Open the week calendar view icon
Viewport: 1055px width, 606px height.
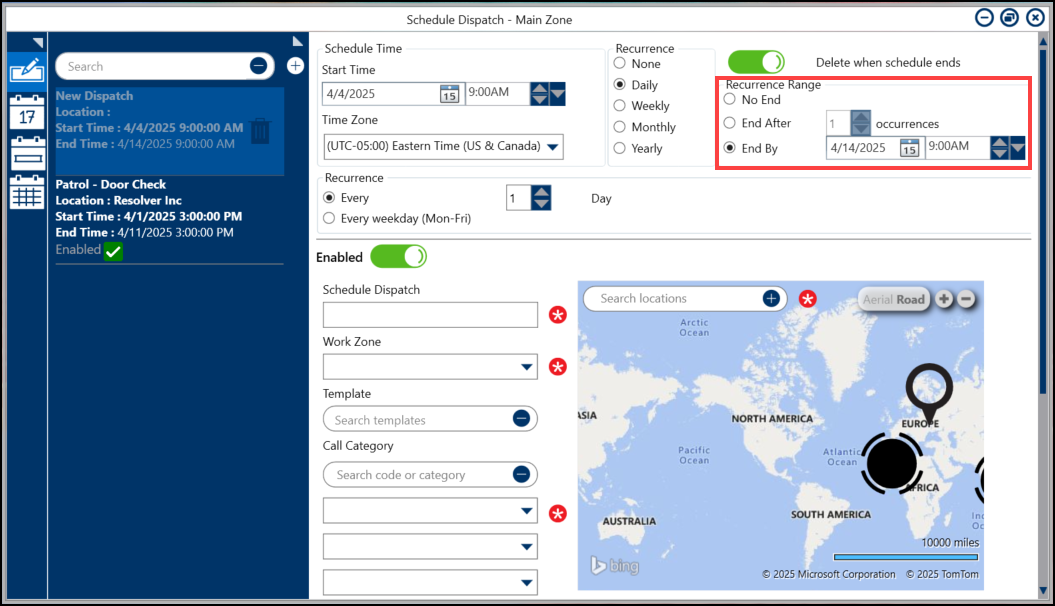27,153
